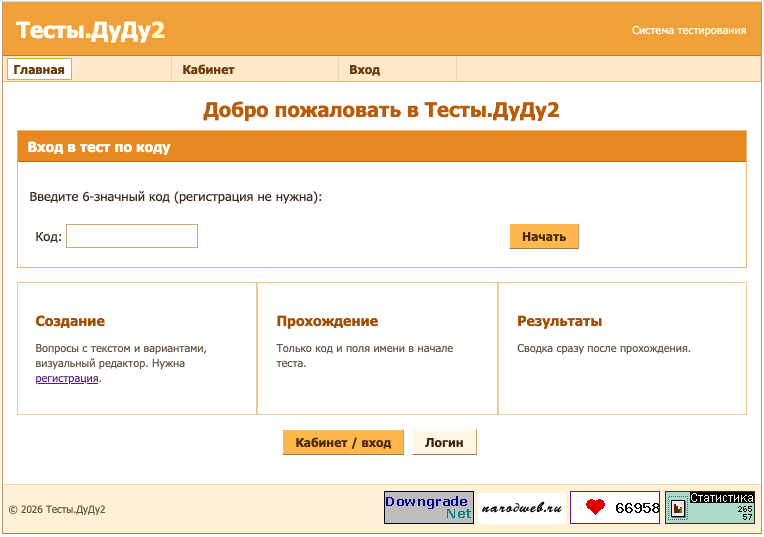Focus the Код input field
764x537 pixels.
[132, 236]
